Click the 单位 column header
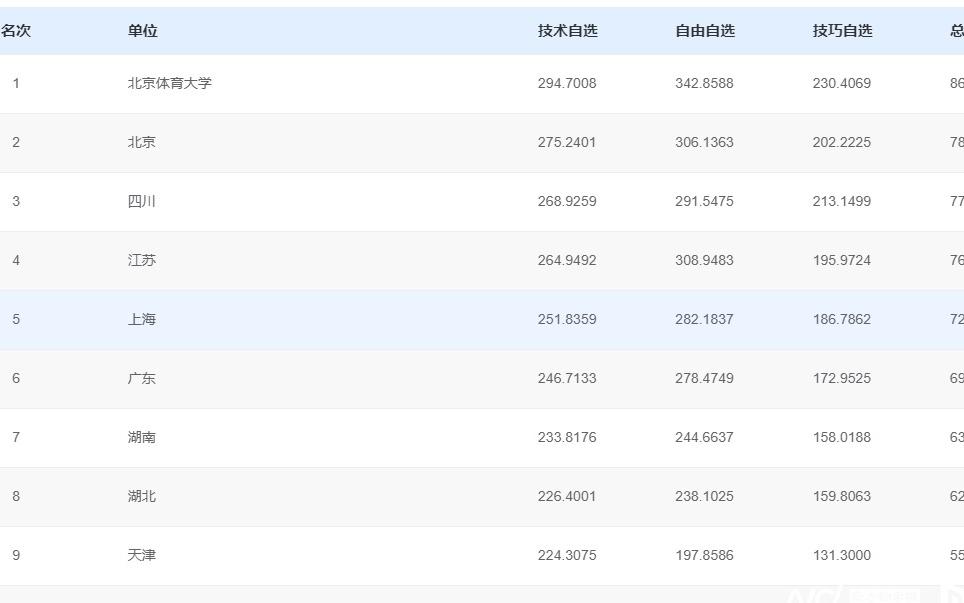 (142, 31)
